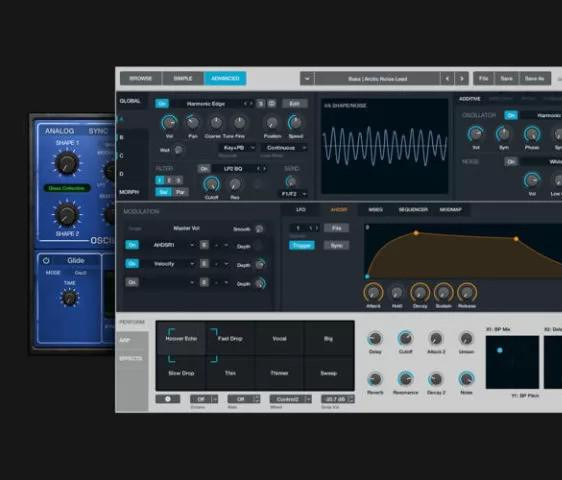Select layer B in the sidebar
The height and width of the screenshot is (480, 562).
point(122,137)
